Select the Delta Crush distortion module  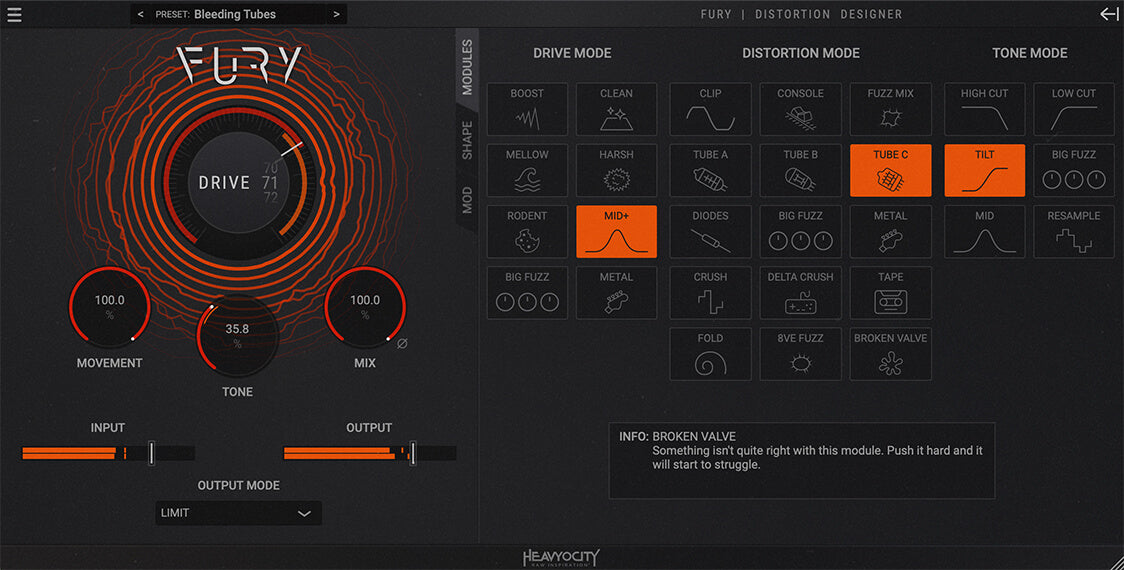(x=800, y=293)
